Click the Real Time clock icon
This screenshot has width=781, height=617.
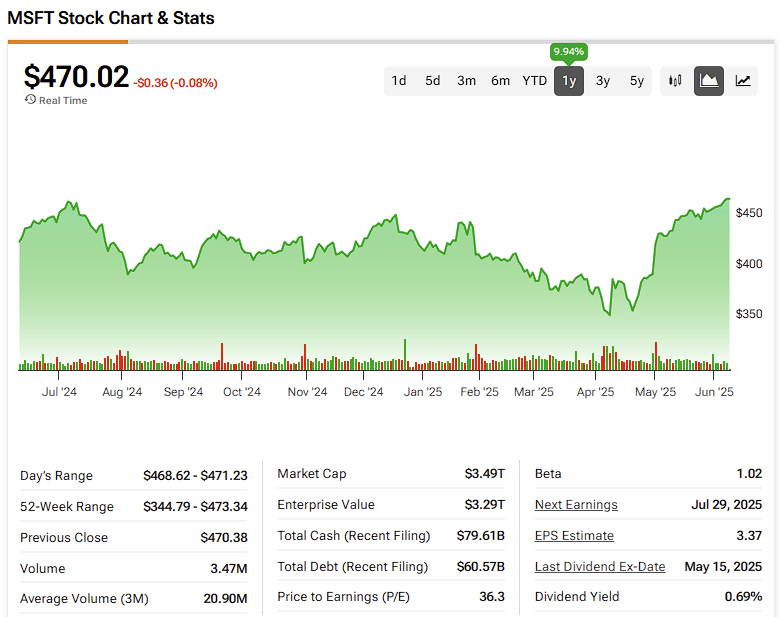(x=30, y=100)
